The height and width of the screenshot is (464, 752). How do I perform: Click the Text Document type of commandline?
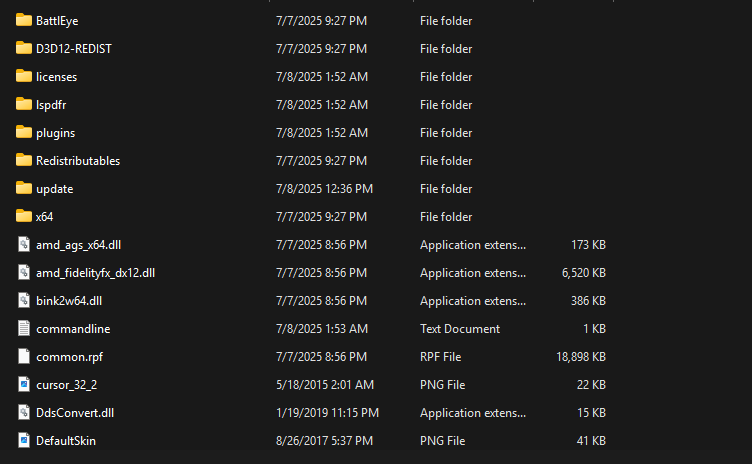click(x=460, y=328)
